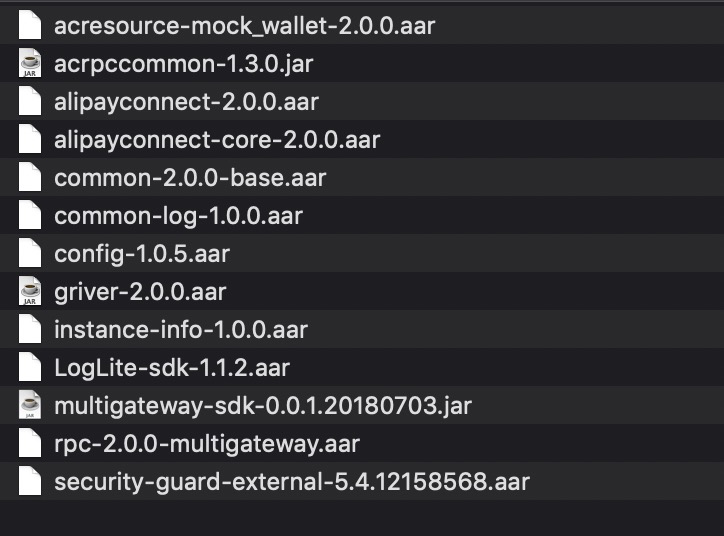Select the multigateway-sdk-0.0.1.20180703.jar file name
724x536 pixels.
click(263, 406)
